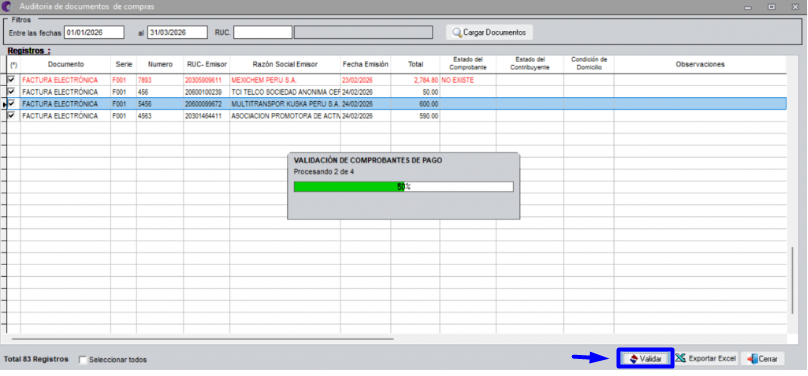The image size is (808, 376).
Task: Click the Serie column header
Action: 124,64
